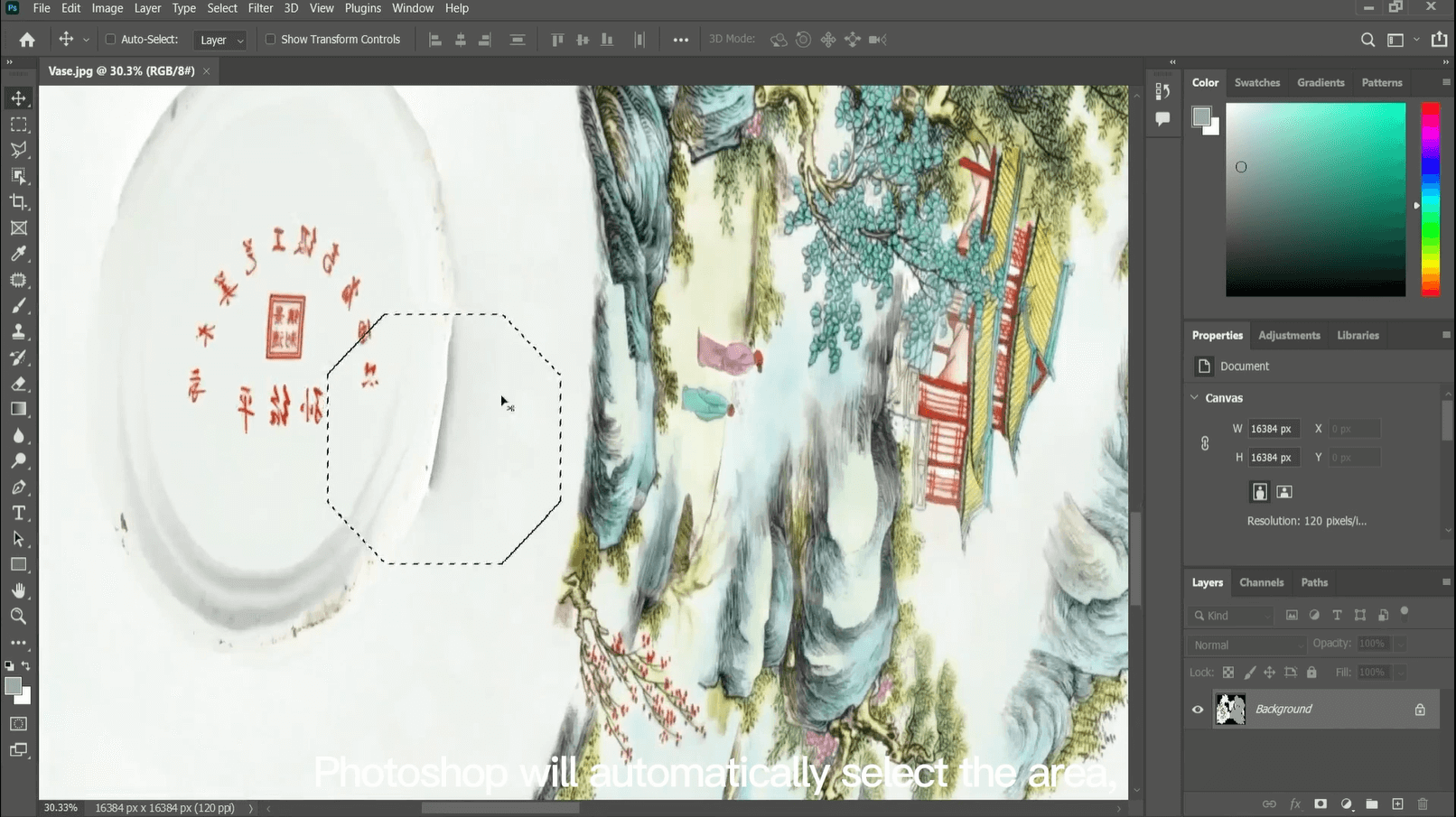This screenshot has width=1456, height=817.
Task: Open the Select menu
Action: 222,8
